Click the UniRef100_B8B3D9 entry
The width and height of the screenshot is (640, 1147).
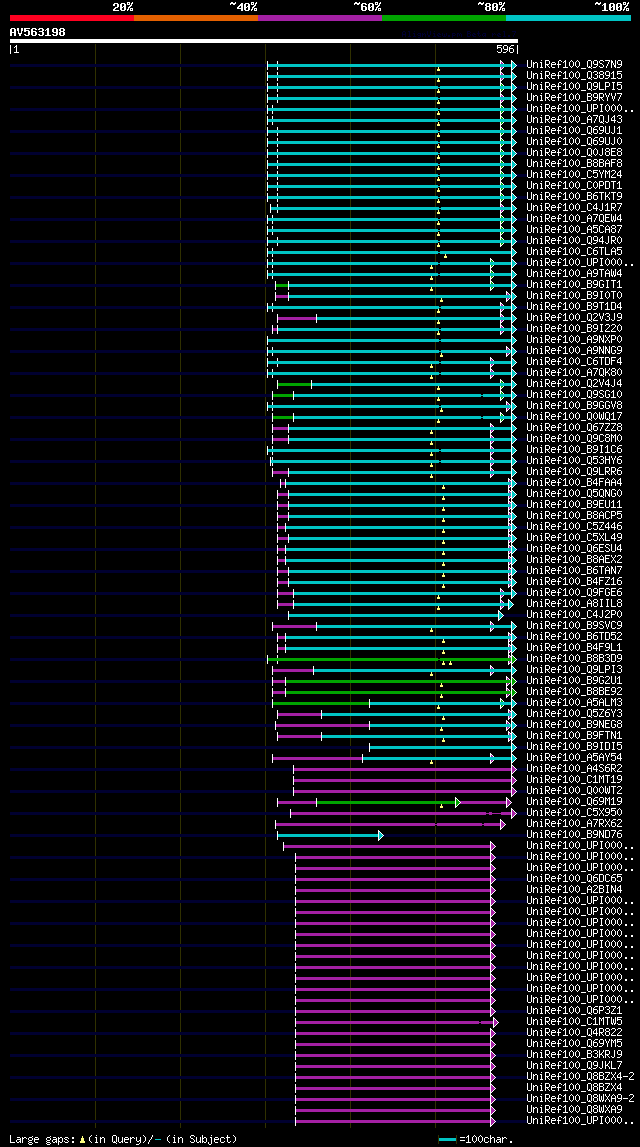[574, 658]
